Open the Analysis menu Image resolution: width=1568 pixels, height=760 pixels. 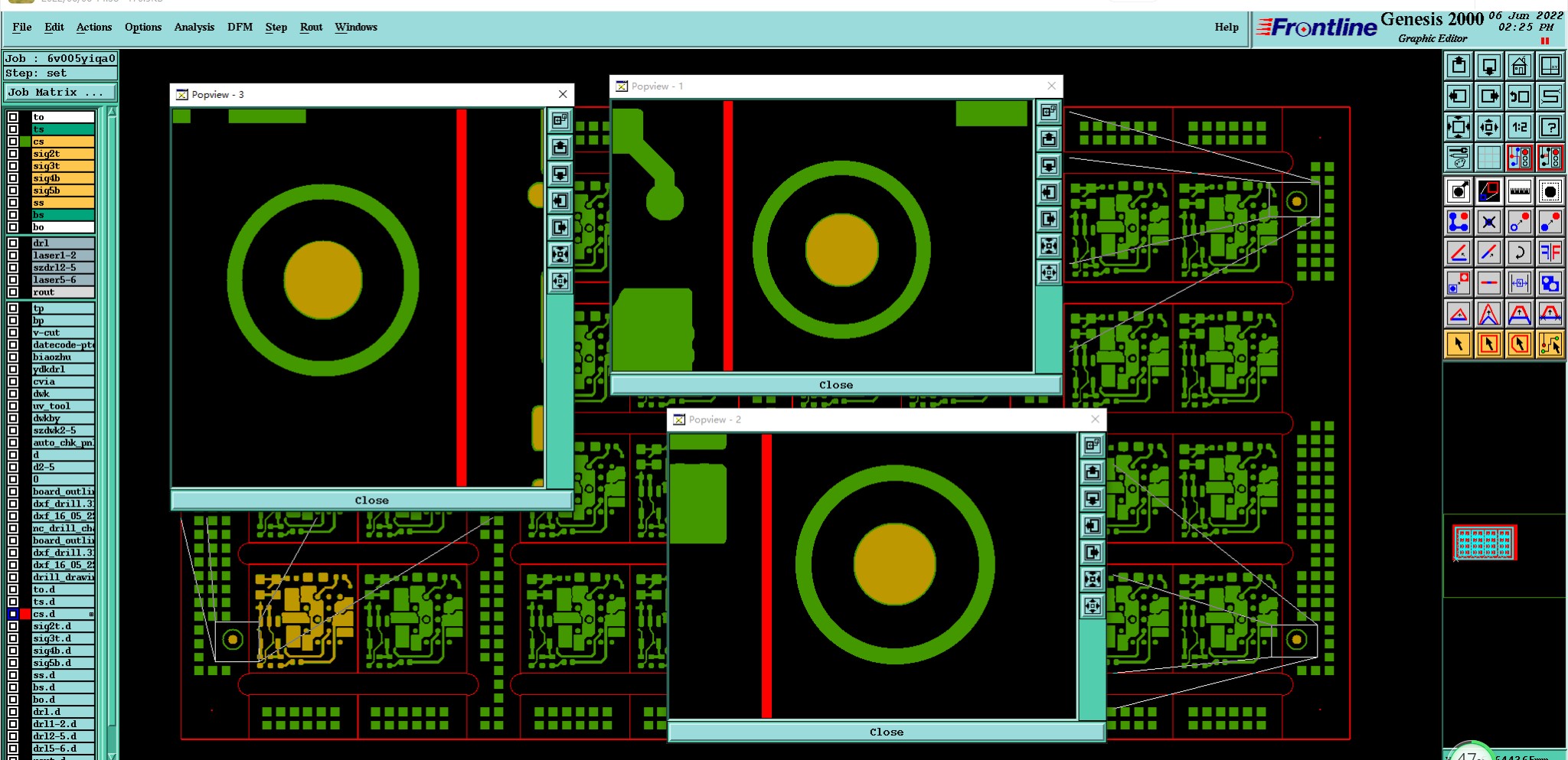coord(194,28)
